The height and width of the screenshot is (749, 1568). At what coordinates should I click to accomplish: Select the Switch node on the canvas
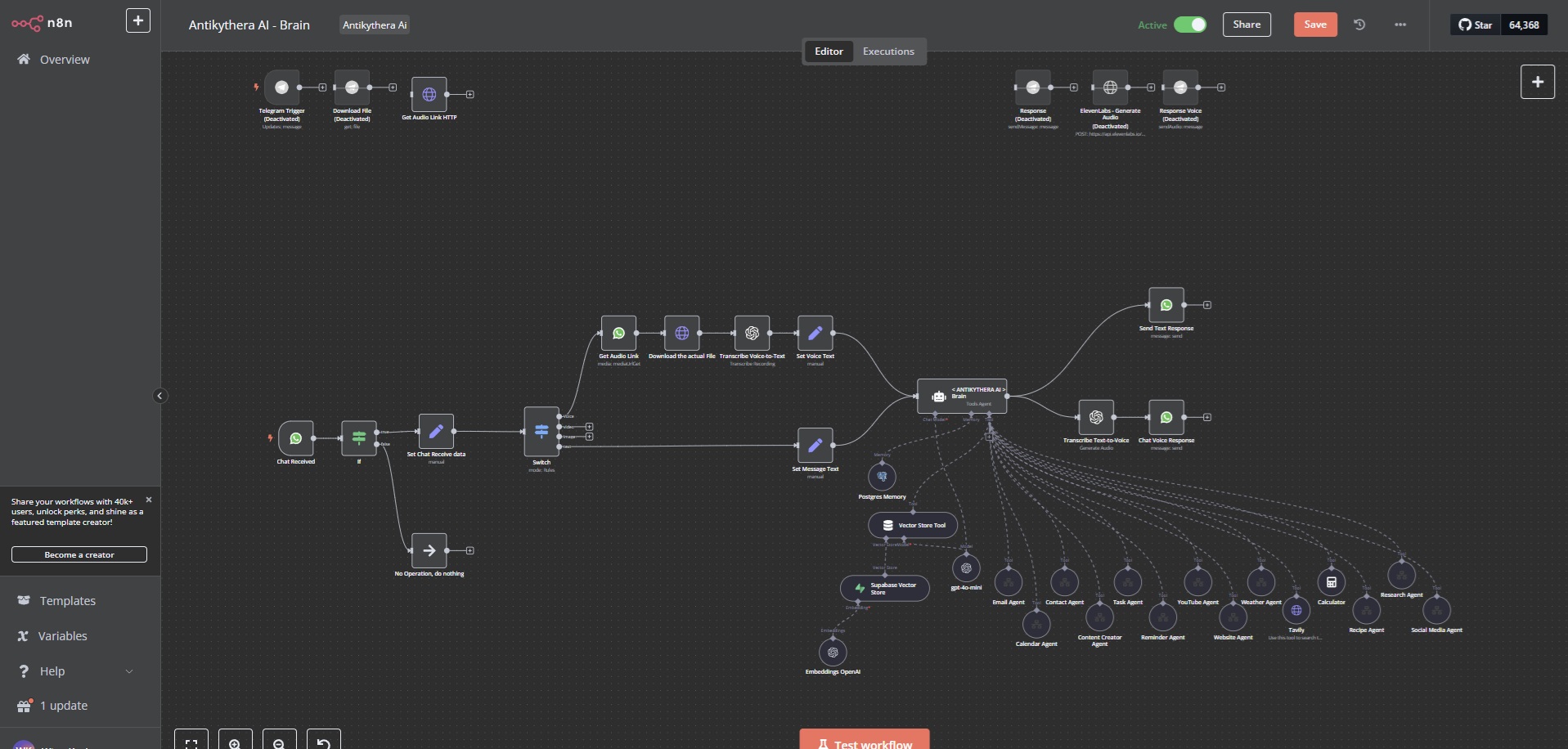pyautogui.click(x=541, y=431)
